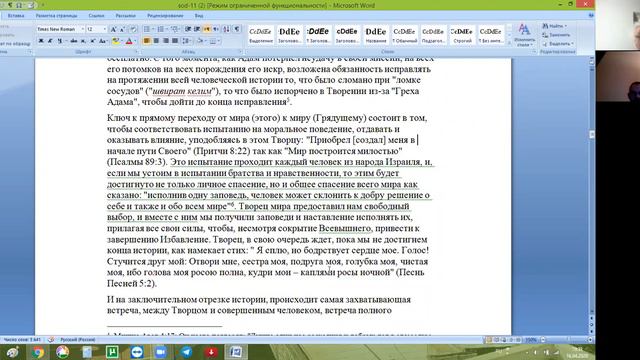Open the Вид ribbon tab
Viewport: 640px width, 360px height.
pyautogui.click(x=199, y=16)
